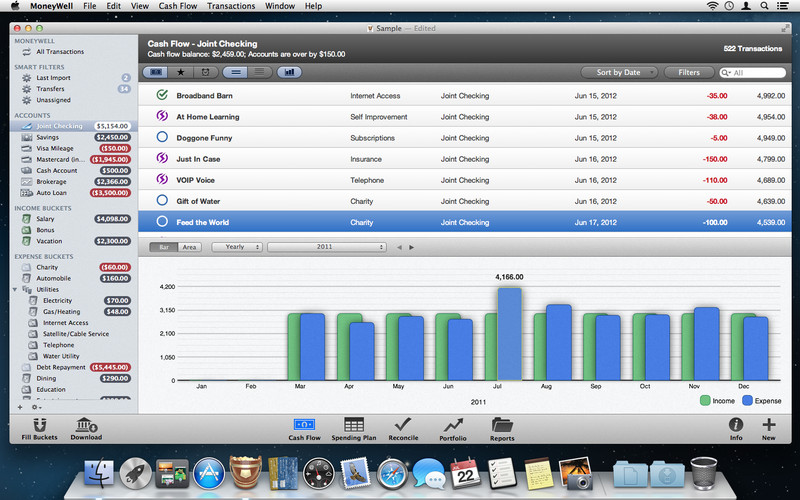Image resolution: width=800 pixels, height=500 pixels.
Task: Click recurring icon of VOIP Voice
Action: click(x=162, y=179)
